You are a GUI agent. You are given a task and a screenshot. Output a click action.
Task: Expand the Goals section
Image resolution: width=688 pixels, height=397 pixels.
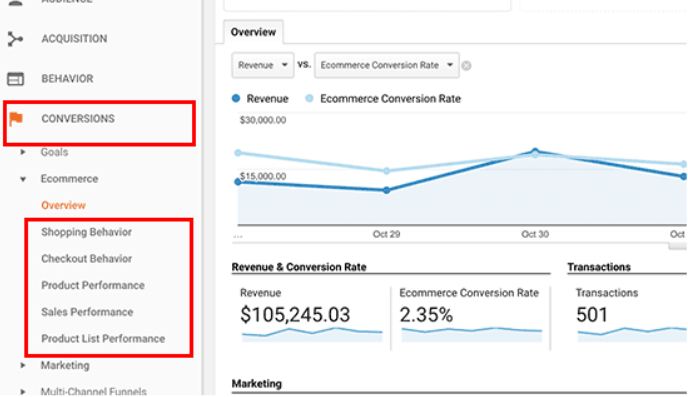[x=23, y=152]
